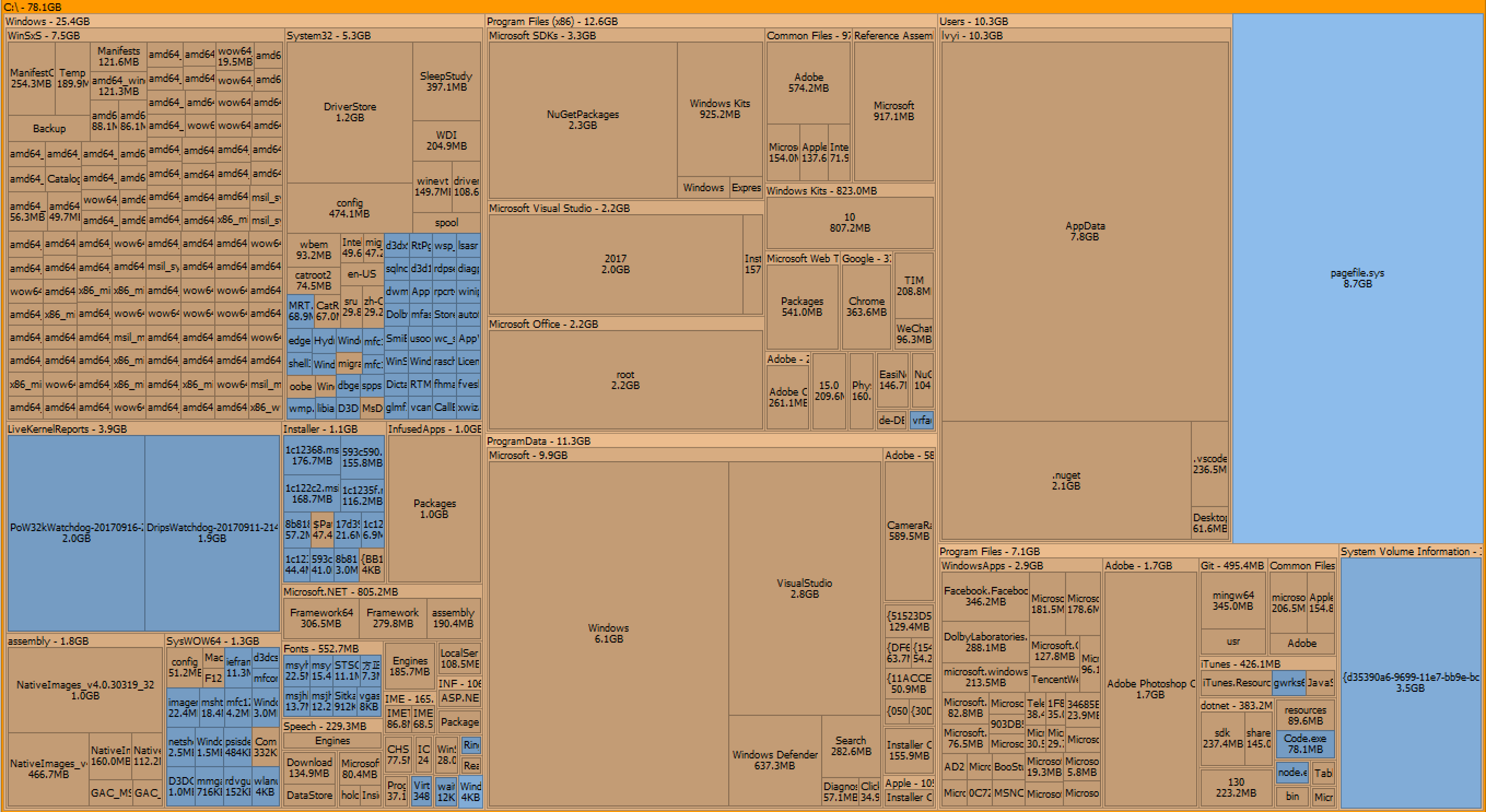Click the 2017 2.0GB Visual Studio block

[x=616, y=264]
